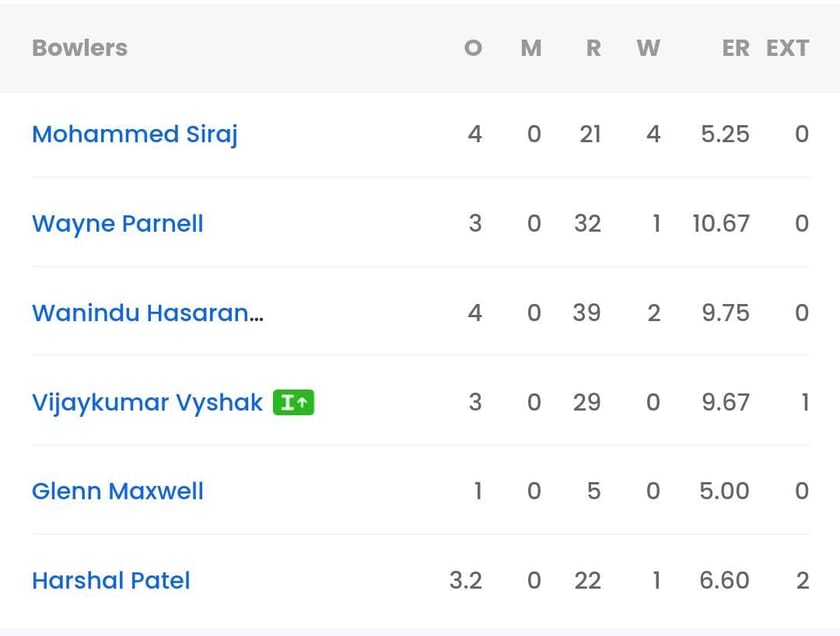This screenshot has height=636, width=840.
Task: Click Harshal Patel's overs figure 3.2
Action: click(x=467, y=581)
